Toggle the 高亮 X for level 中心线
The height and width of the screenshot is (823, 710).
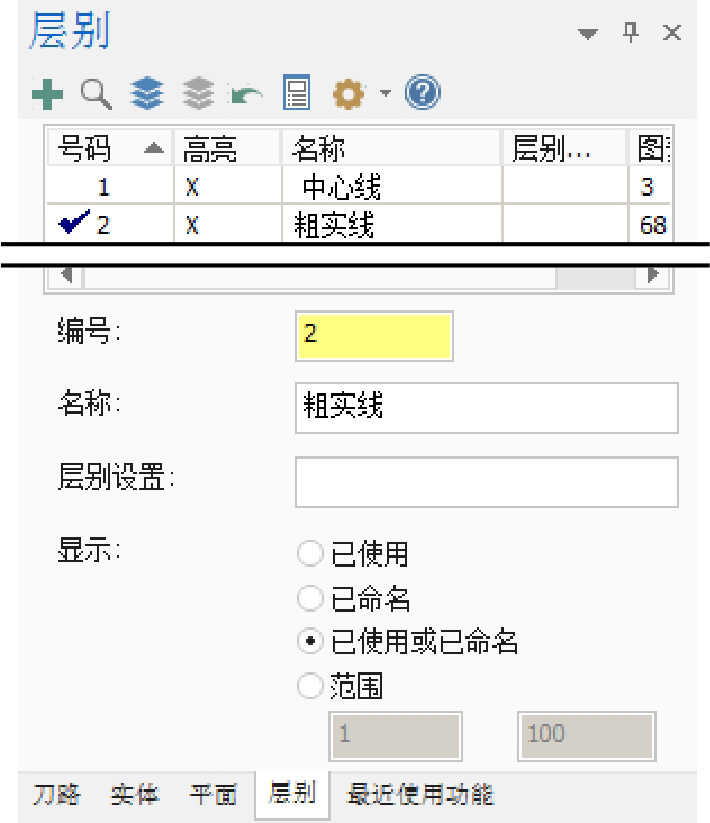tap(190, 186)
